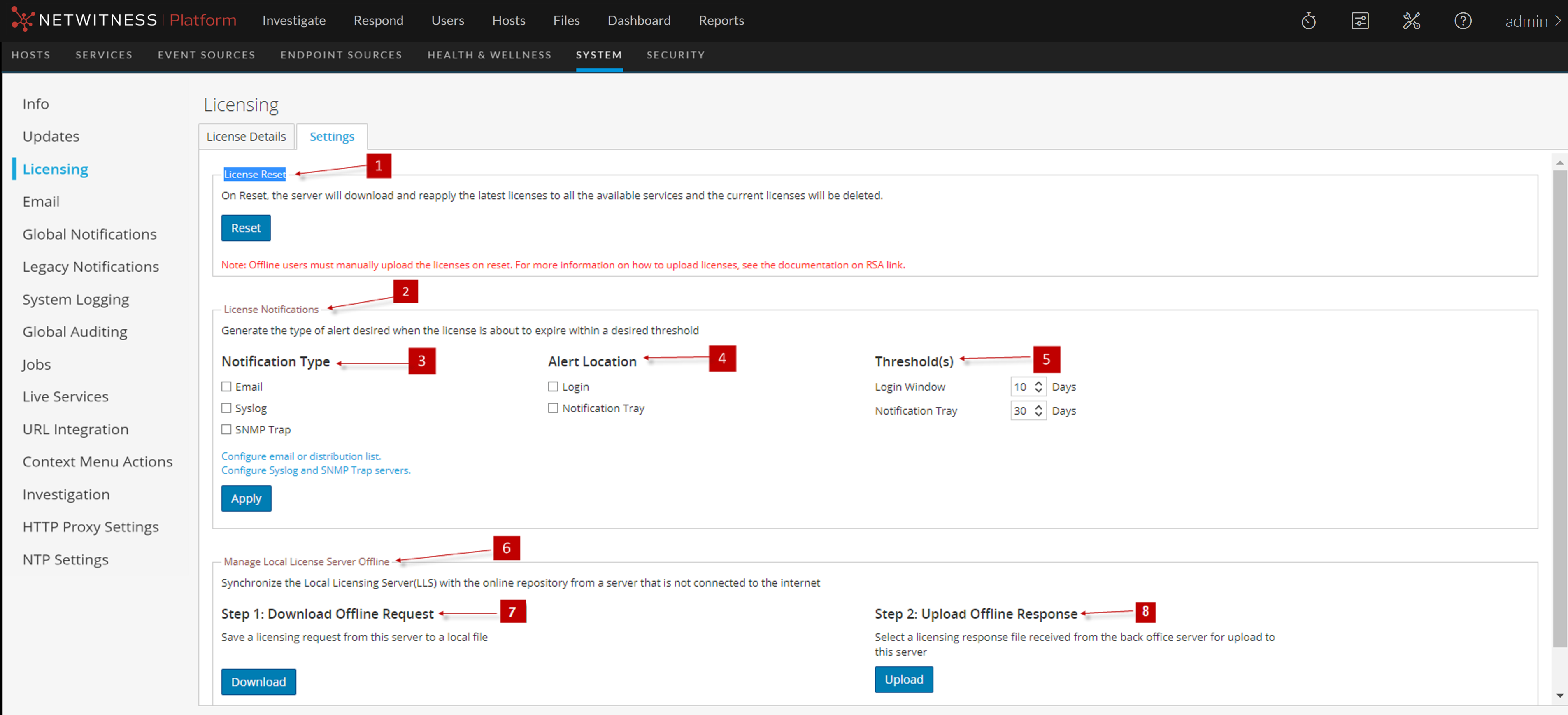1568x715 pixels.
Task: Open the notifications tray icon
Action: (x=1360, y=21)
